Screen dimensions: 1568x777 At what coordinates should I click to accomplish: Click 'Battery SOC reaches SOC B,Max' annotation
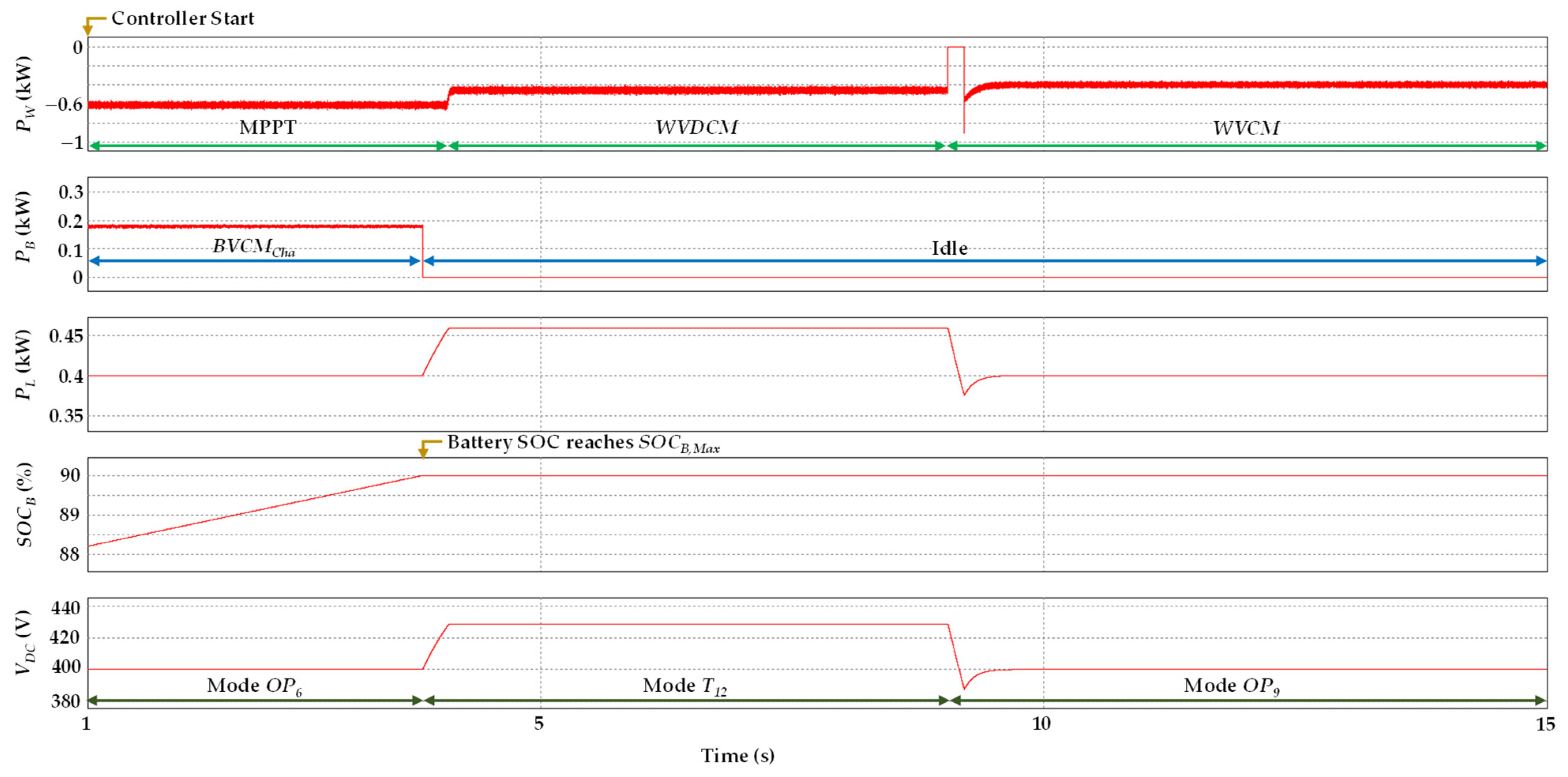583,443
